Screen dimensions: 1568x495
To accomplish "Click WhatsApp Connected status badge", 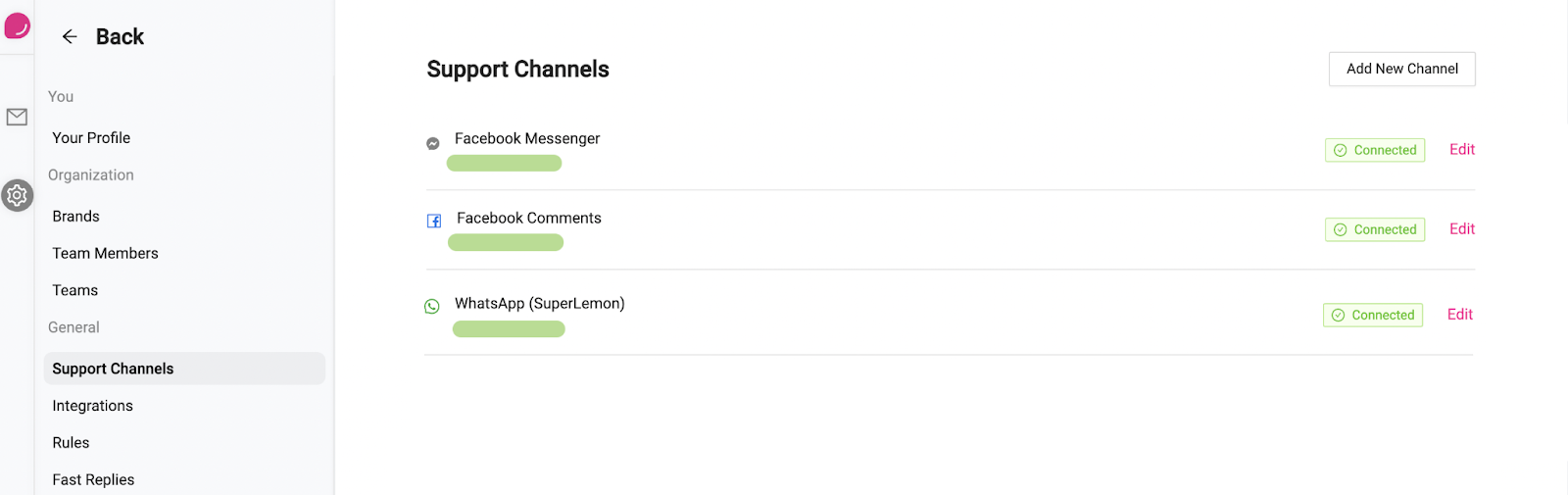I will [1372, 315].
